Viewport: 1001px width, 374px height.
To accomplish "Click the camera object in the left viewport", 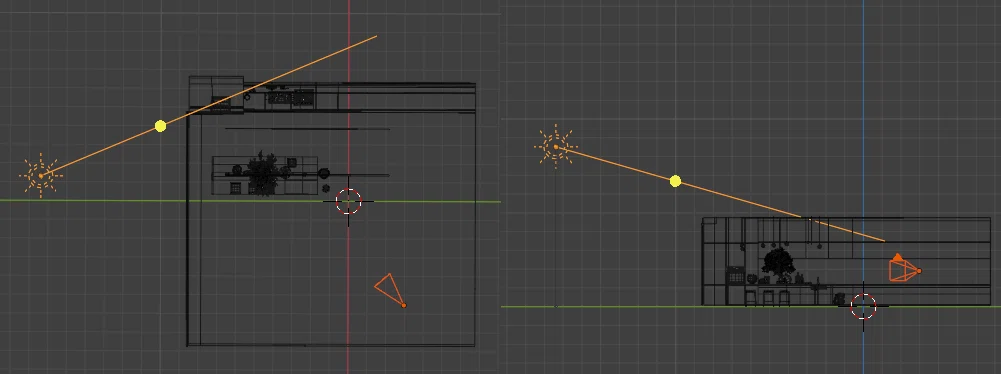I will pos(391,291).
